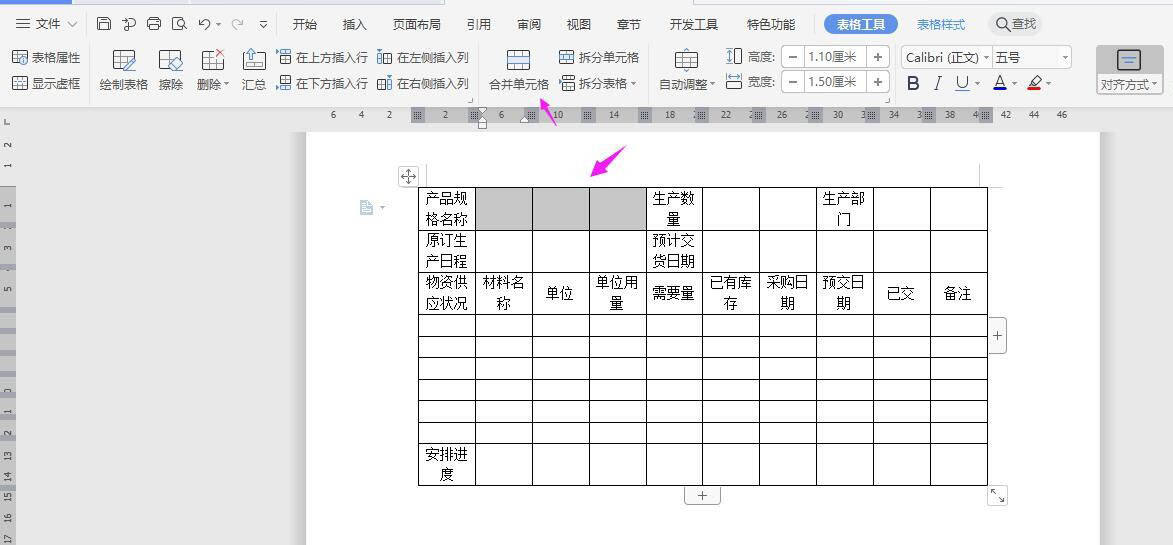Open the 五号 font size dropdown
This screenshot has width=1173, height=545.
(1032, 58)
